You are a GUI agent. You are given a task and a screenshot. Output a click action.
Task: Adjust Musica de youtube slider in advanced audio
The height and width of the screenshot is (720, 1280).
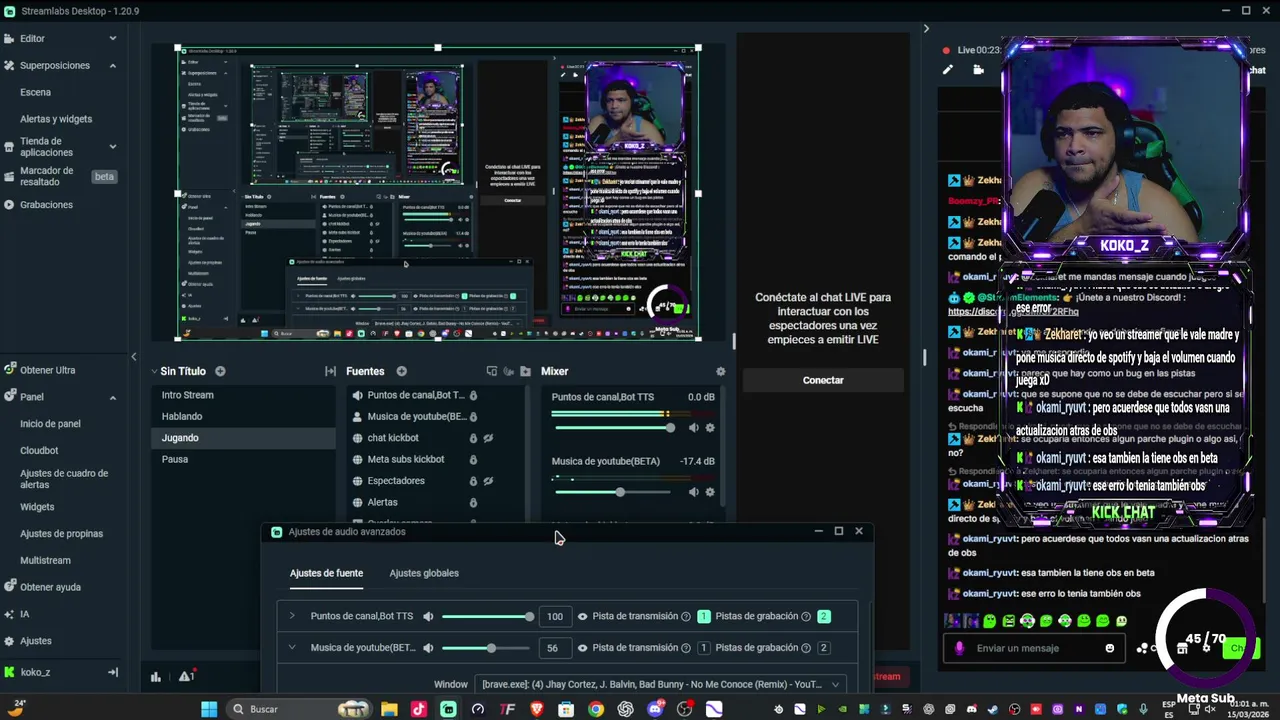click(x=487, y=648)
